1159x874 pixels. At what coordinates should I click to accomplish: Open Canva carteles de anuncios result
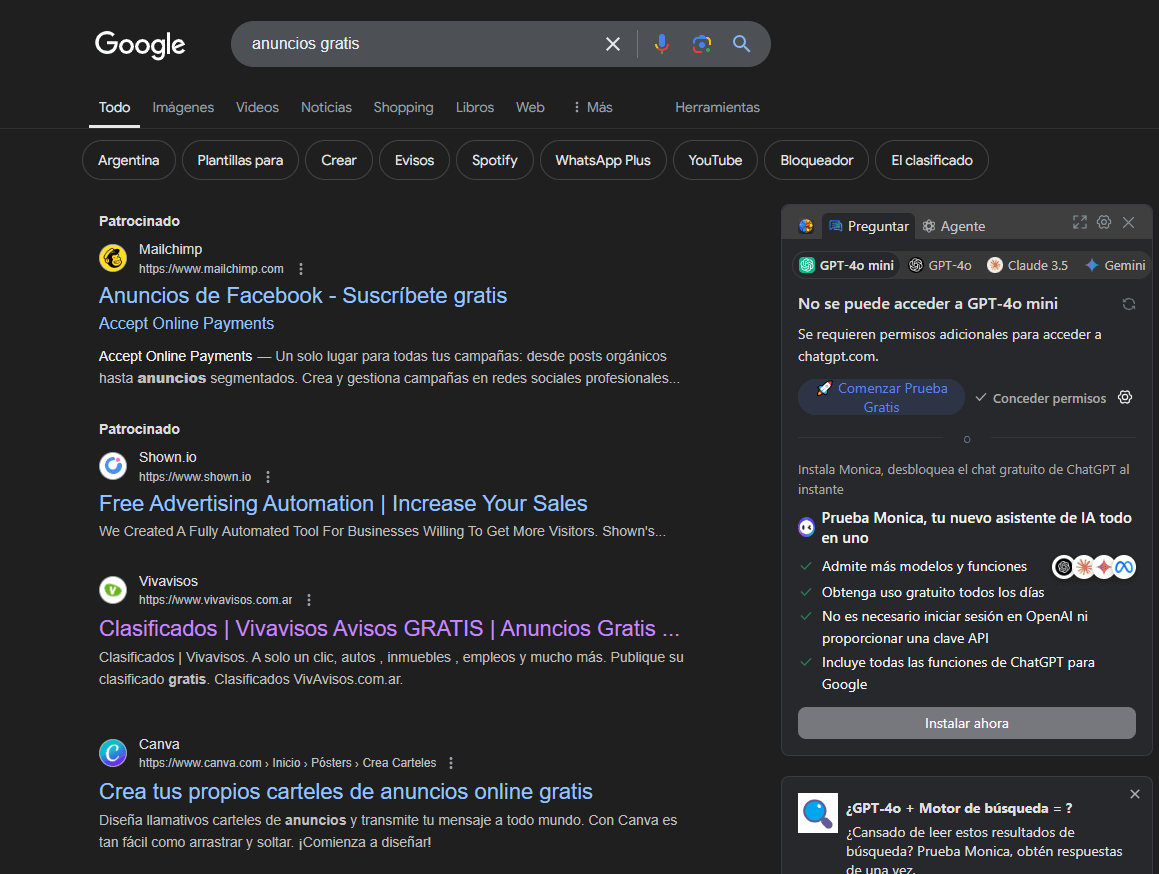point(346,792)
